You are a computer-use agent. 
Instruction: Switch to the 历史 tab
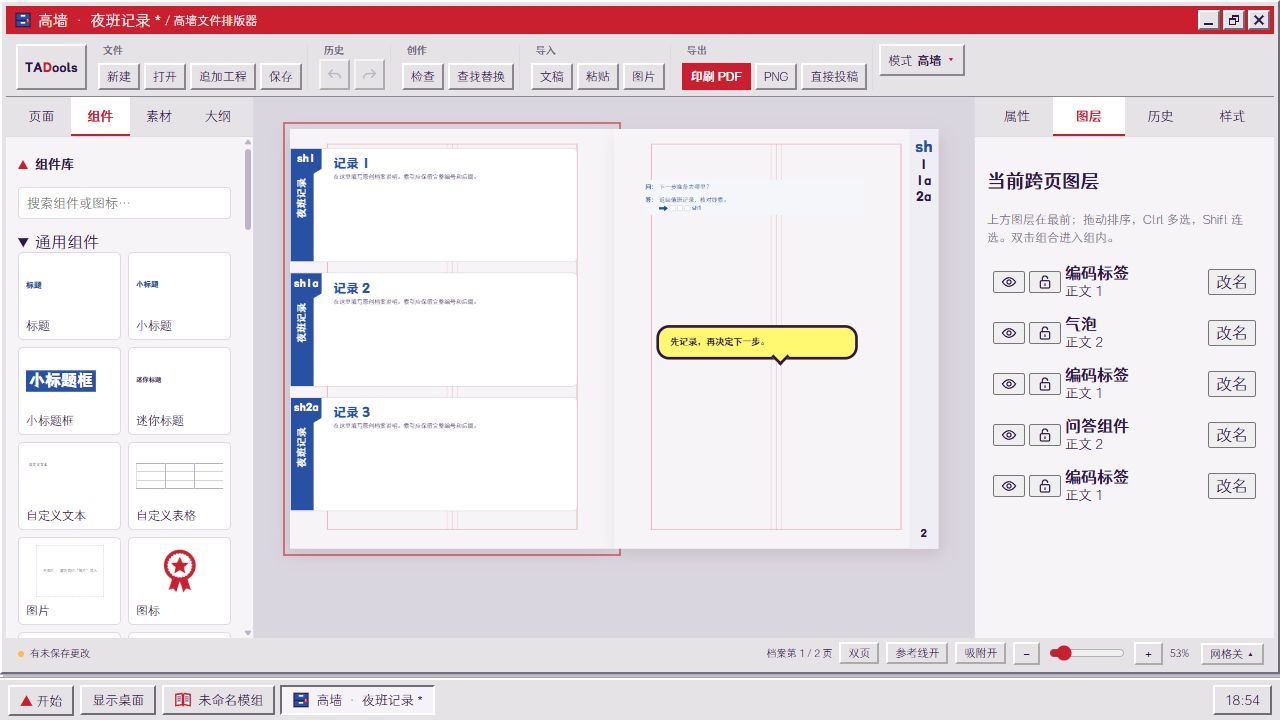tap(1160, 116)
